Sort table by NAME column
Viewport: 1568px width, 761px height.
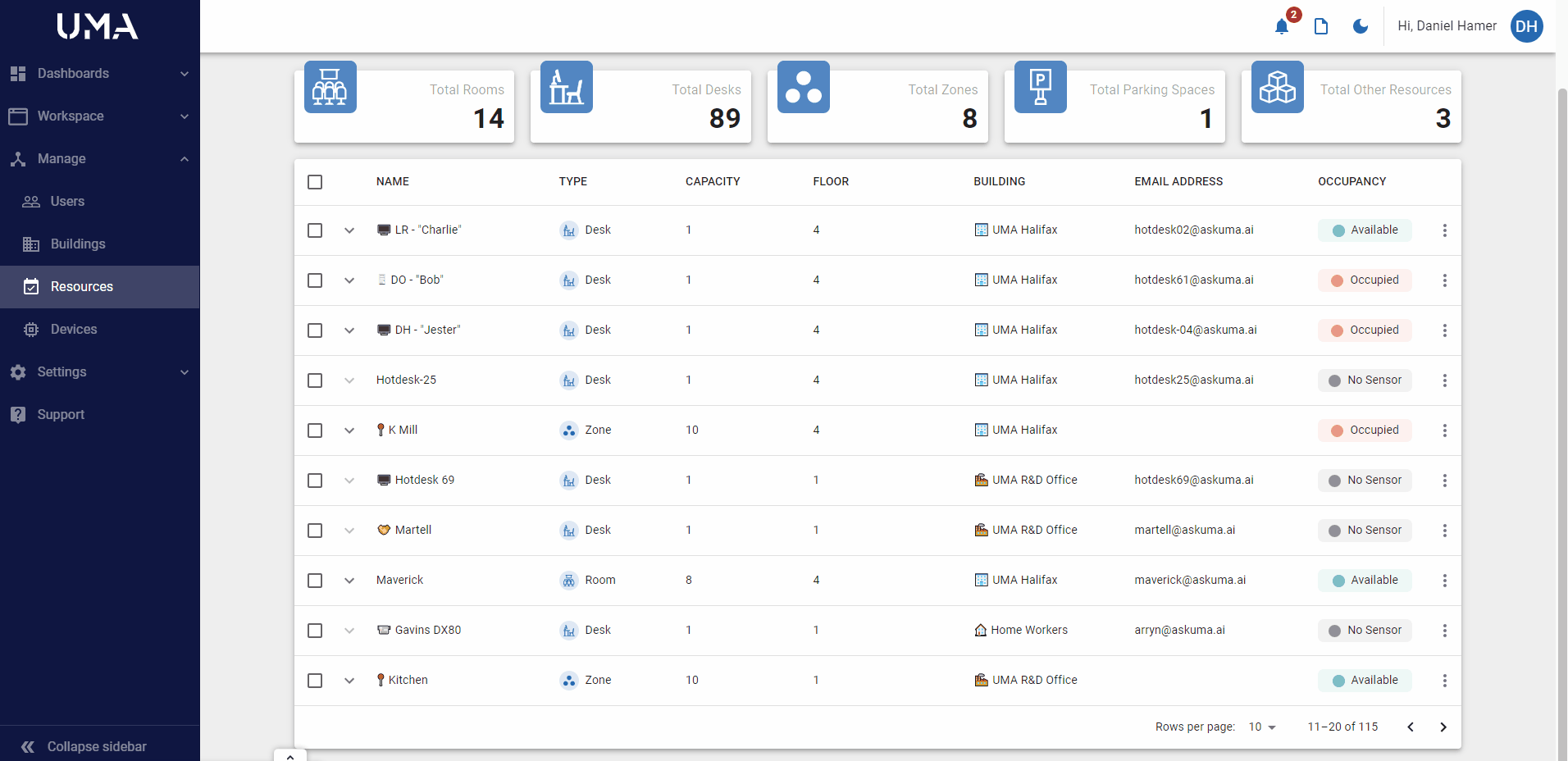tap(393, 182)
